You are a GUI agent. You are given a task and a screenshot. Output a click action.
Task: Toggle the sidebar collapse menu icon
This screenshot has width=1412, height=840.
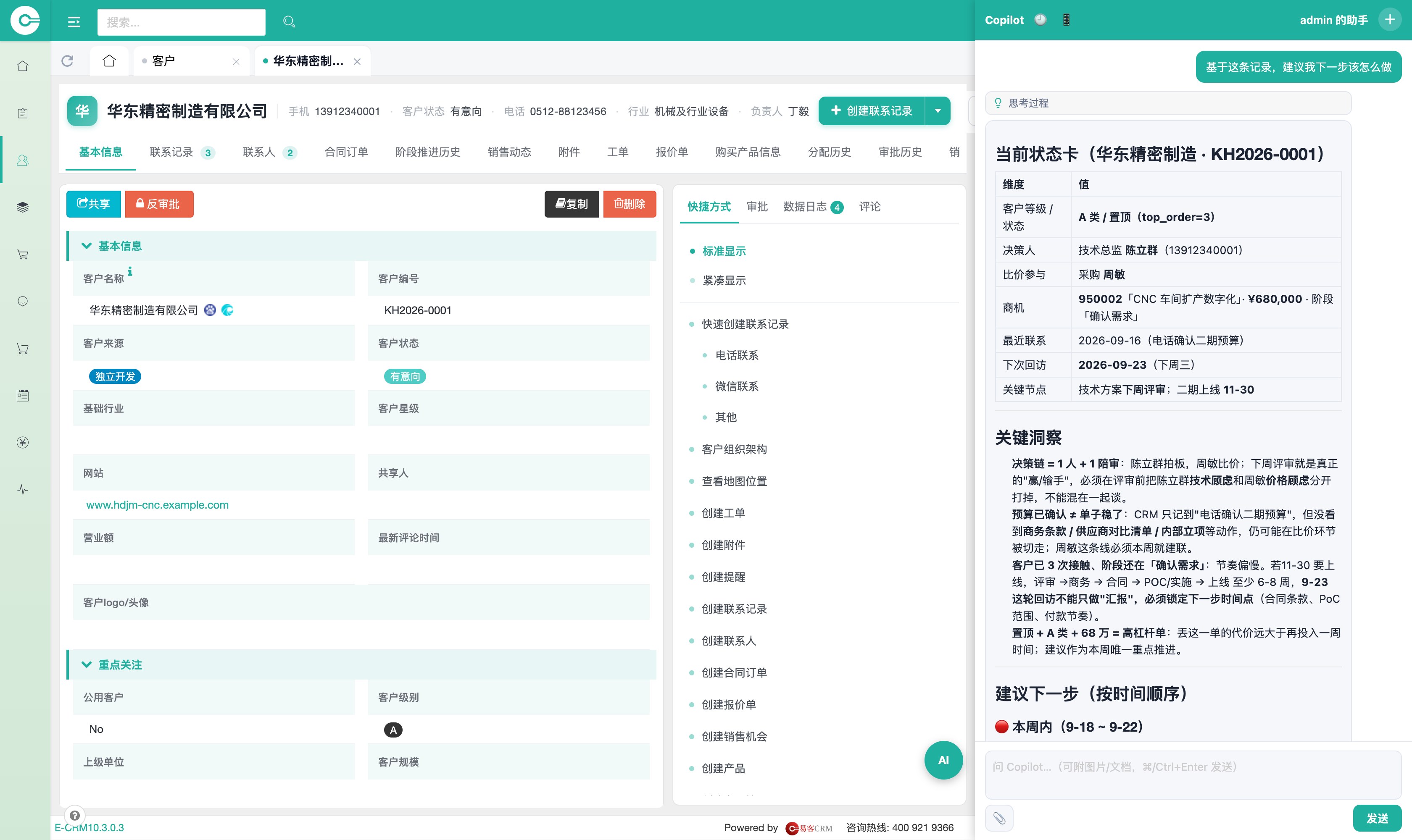pos(74,21)
